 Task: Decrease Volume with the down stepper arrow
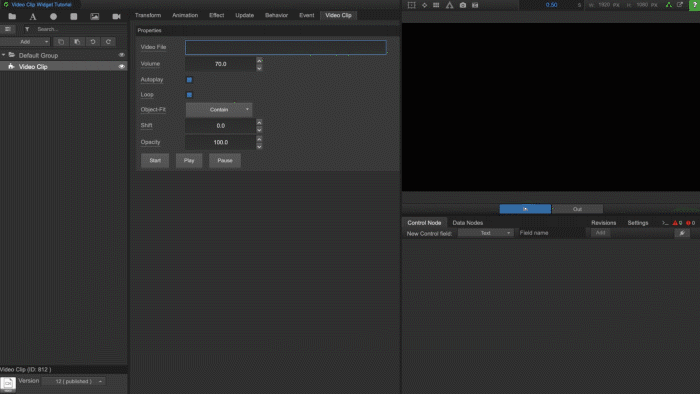click(x=259, y=68)
